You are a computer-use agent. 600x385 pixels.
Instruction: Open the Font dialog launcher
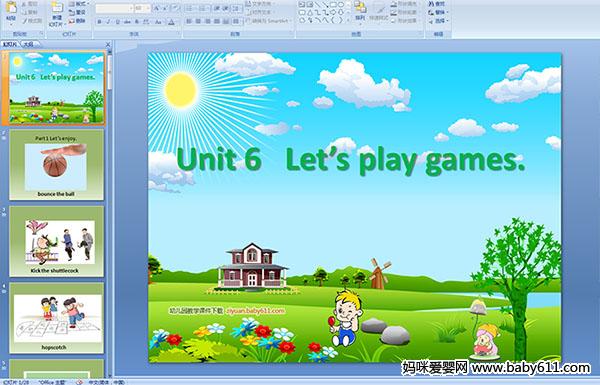tap(178, 34)
